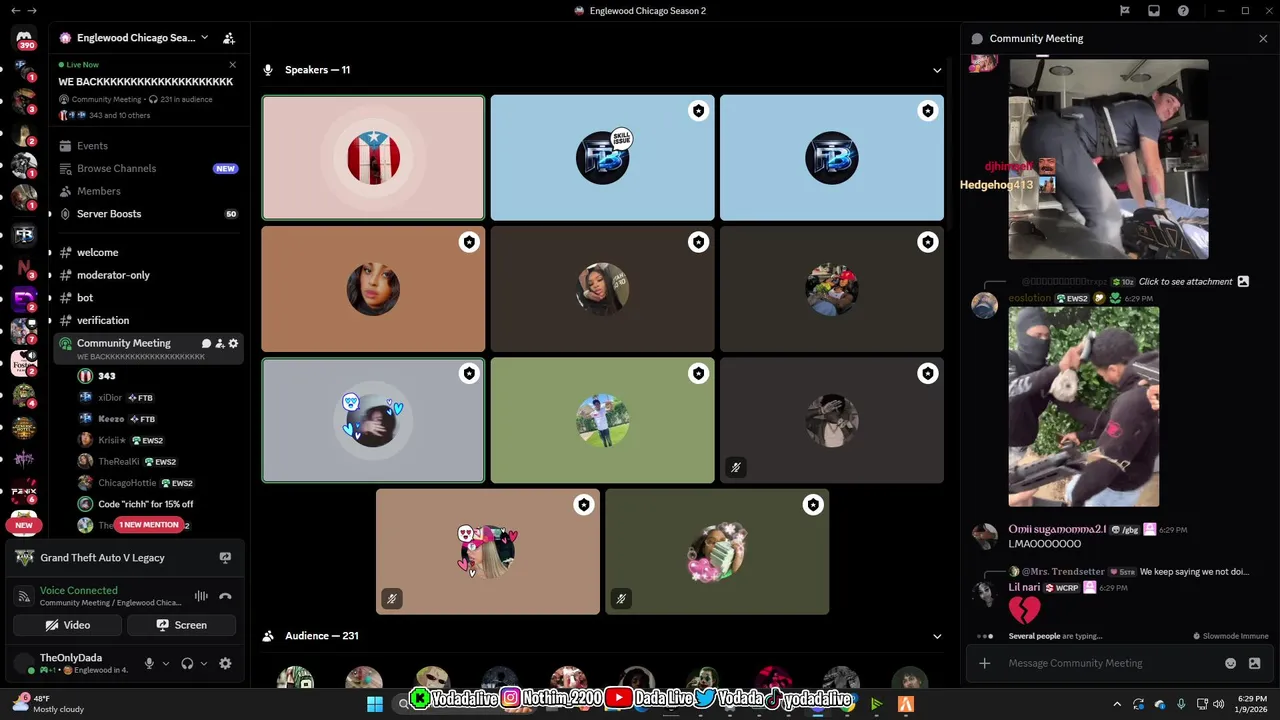
Task: Open microphone input options arrow
Action: pyautogui.click(x=166, y=663)
